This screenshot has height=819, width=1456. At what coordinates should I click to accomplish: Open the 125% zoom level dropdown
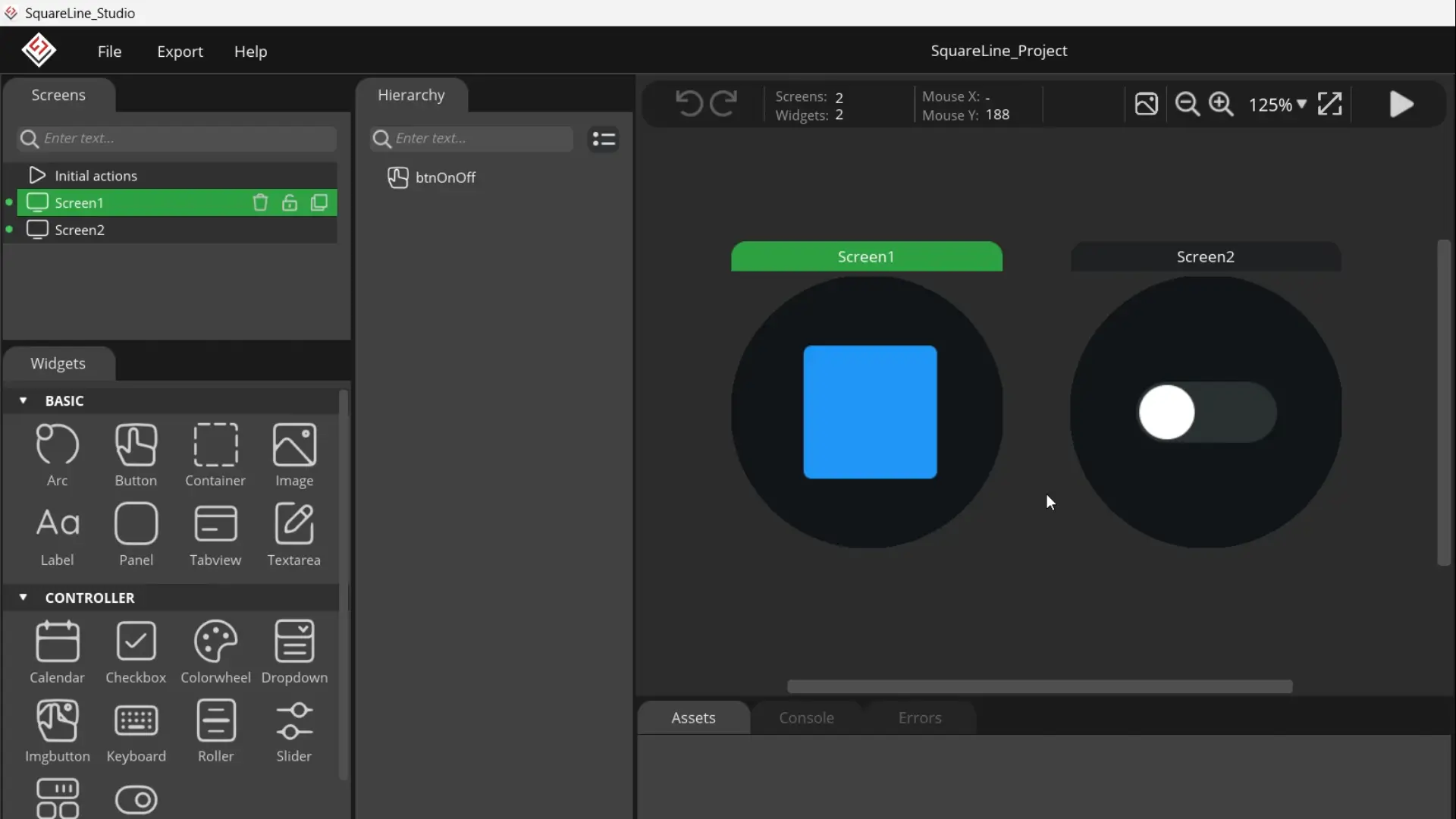tap(1278, 105)
